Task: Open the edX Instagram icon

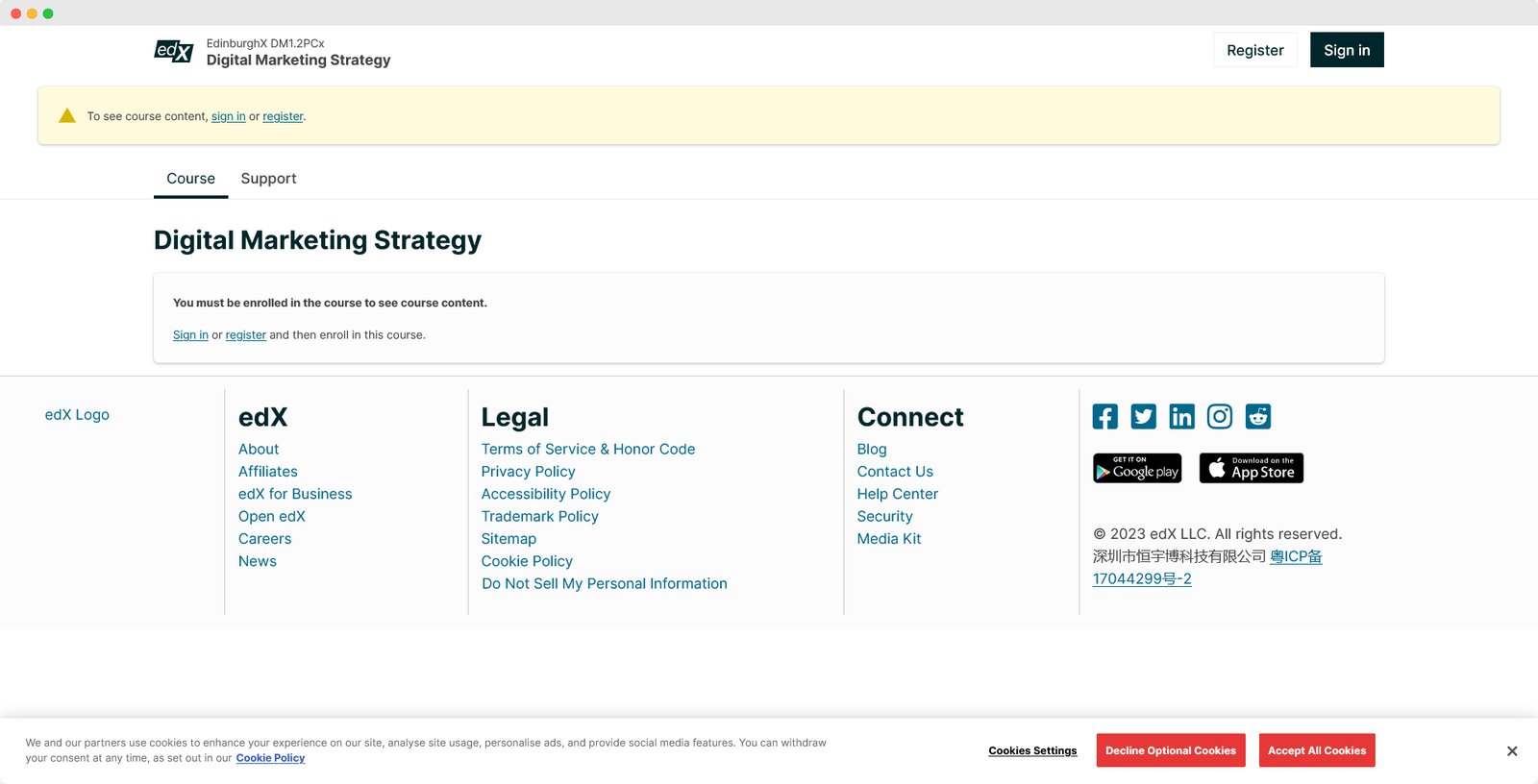Action: (x=1220, y=416)
